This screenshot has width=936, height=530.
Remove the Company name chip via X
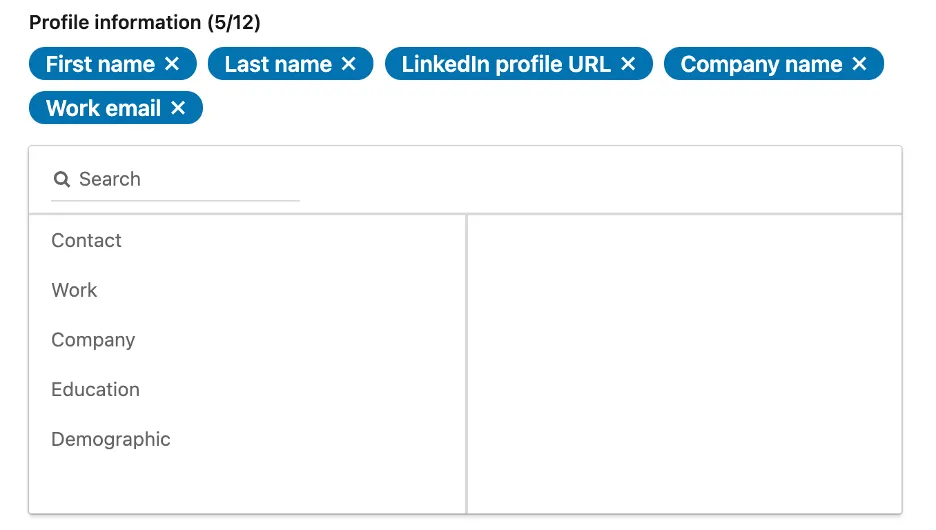(x=859, y=64)
